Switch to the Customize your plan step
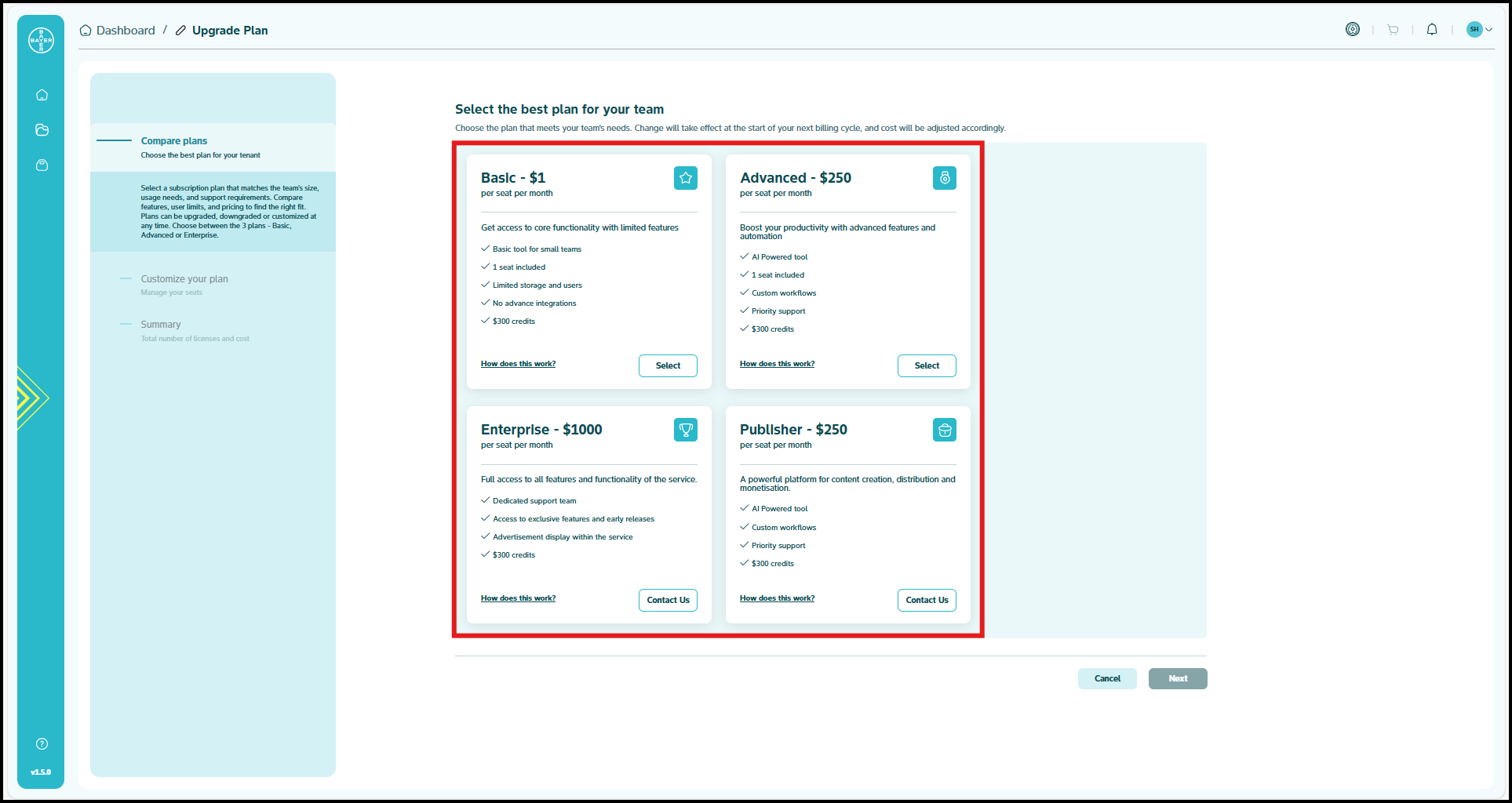The image size is (1512, 803). pos(184,279)
